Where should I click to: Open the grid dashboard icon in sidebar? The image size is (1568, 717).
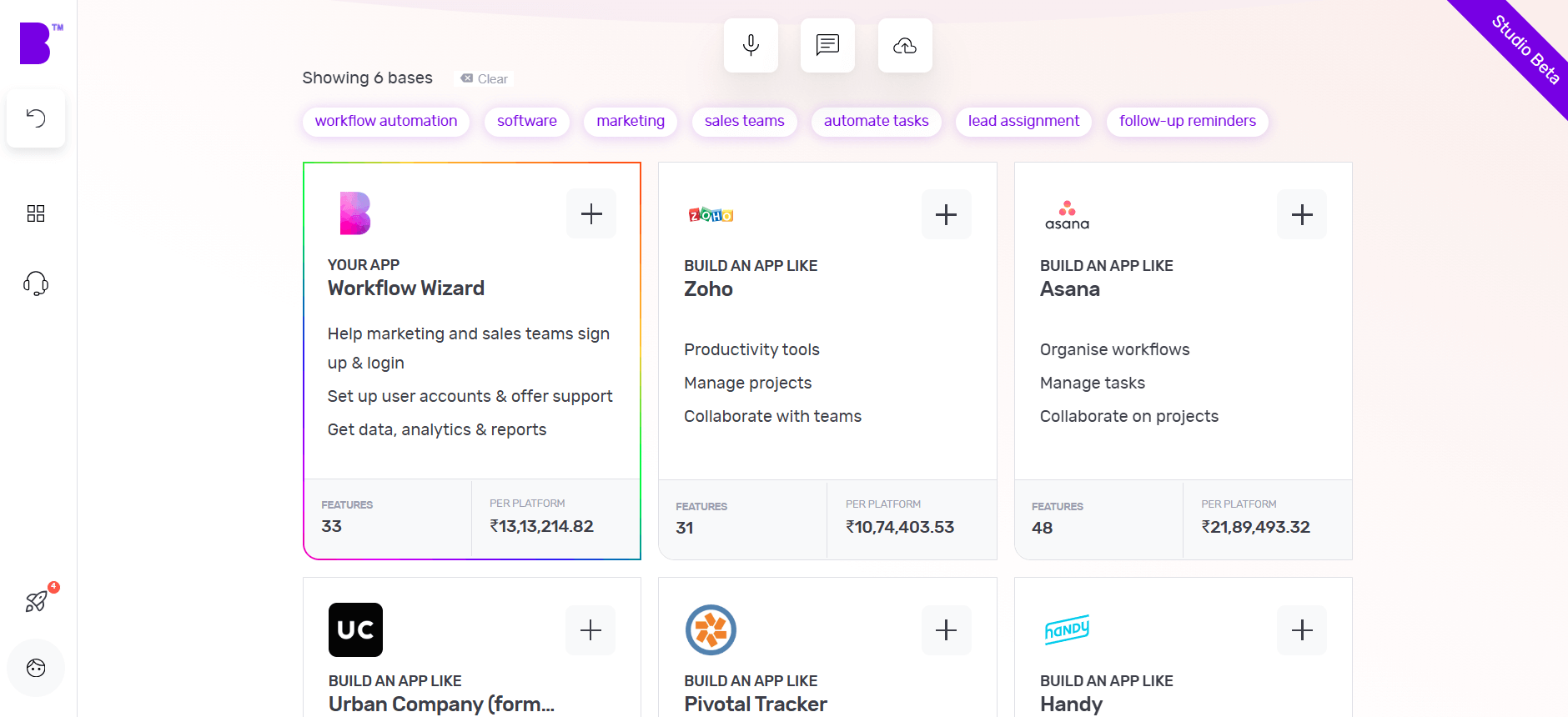pos(36,213)
